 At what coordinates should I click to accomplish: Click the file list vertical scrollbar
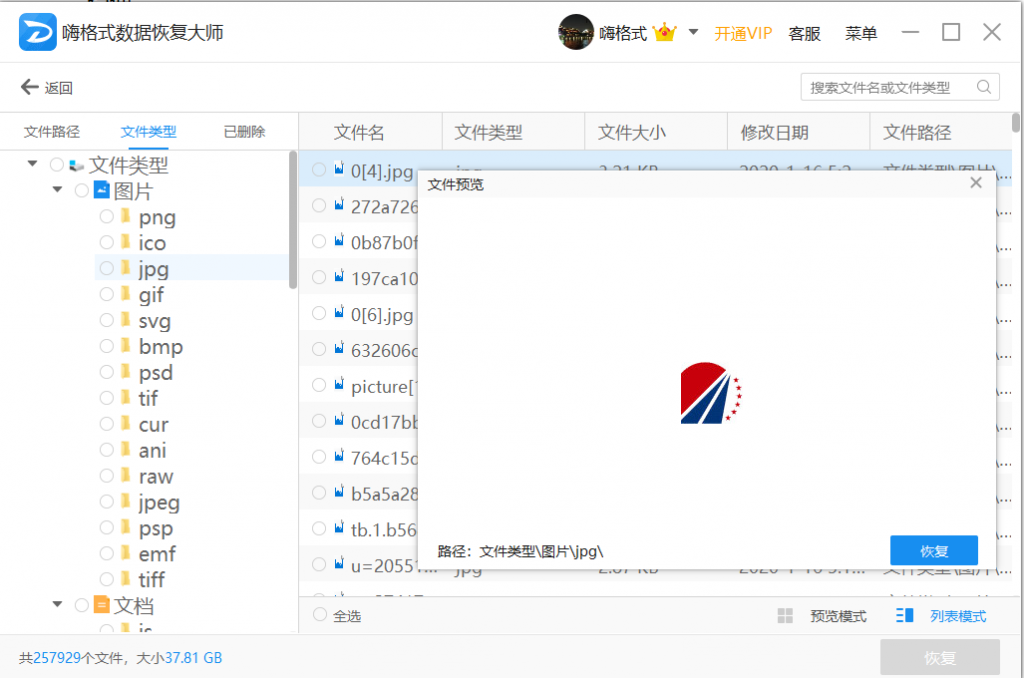1016,123
